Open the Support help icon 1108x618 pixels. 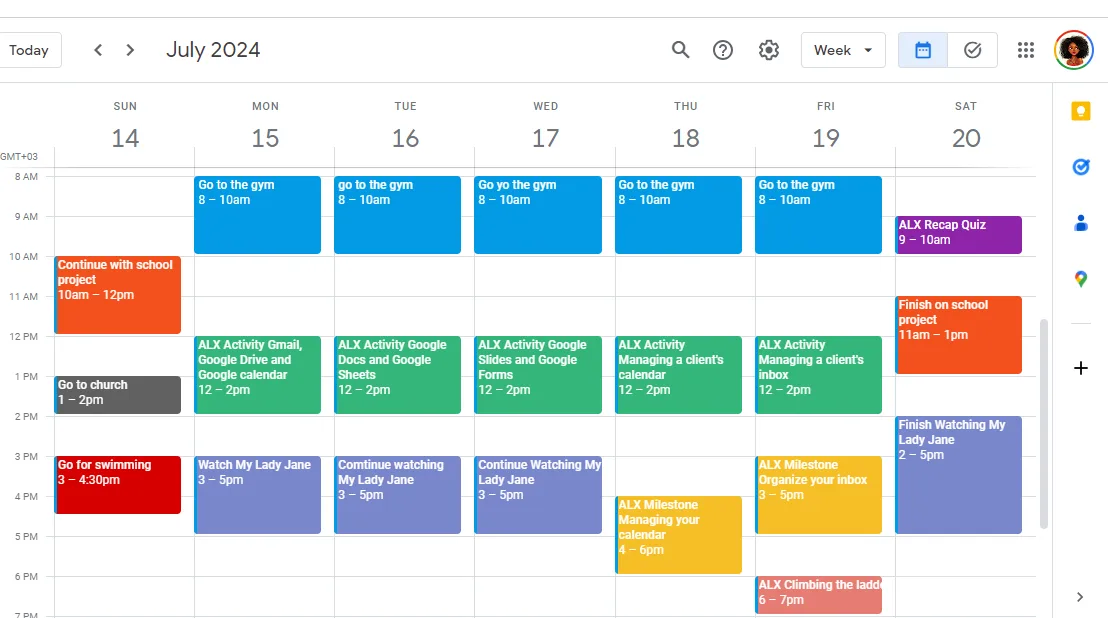pyautogui.click(x=723, y=50)
